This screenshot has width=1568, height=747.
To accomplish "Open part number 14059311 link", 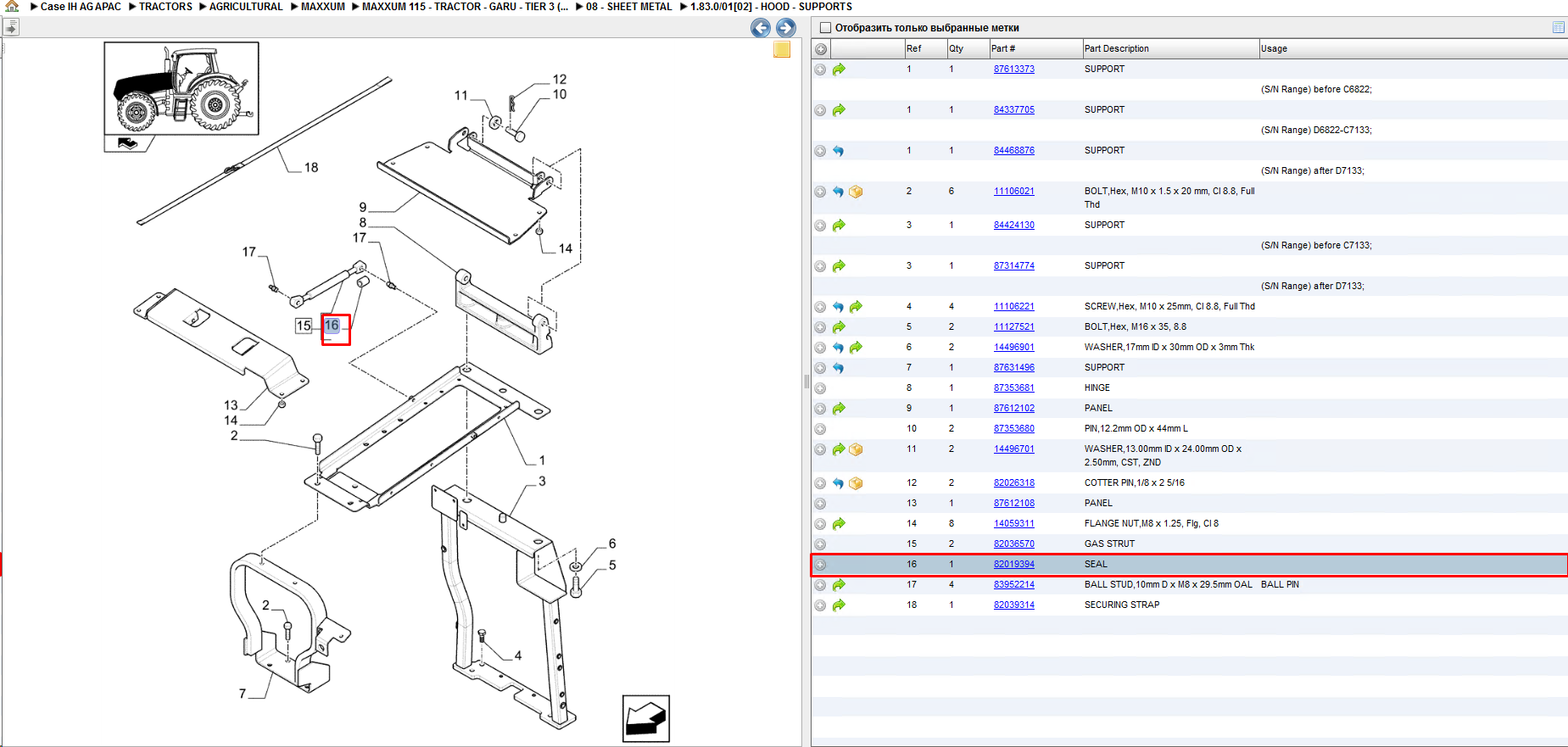I will 1014,524.
